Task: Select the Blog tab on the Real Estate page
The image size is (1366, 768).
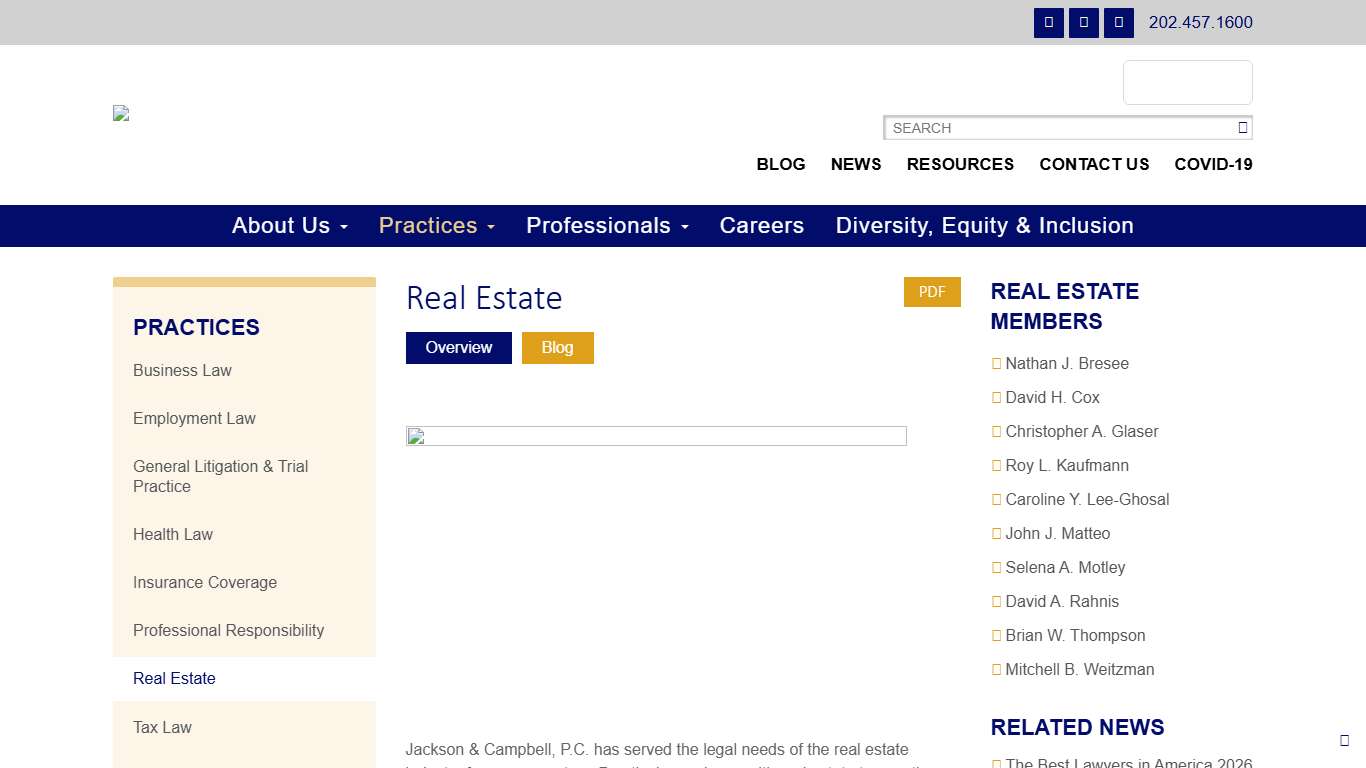Action: (557, 347)
